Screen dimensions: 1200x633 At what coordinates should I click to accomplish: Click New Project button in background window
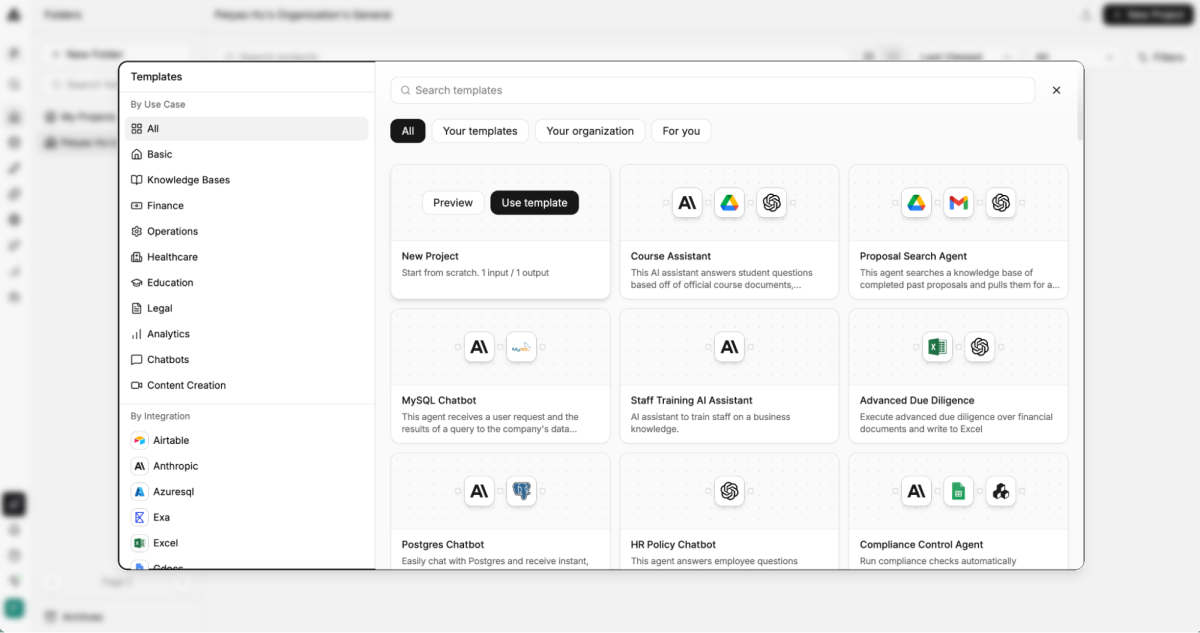coord(1149,15)
